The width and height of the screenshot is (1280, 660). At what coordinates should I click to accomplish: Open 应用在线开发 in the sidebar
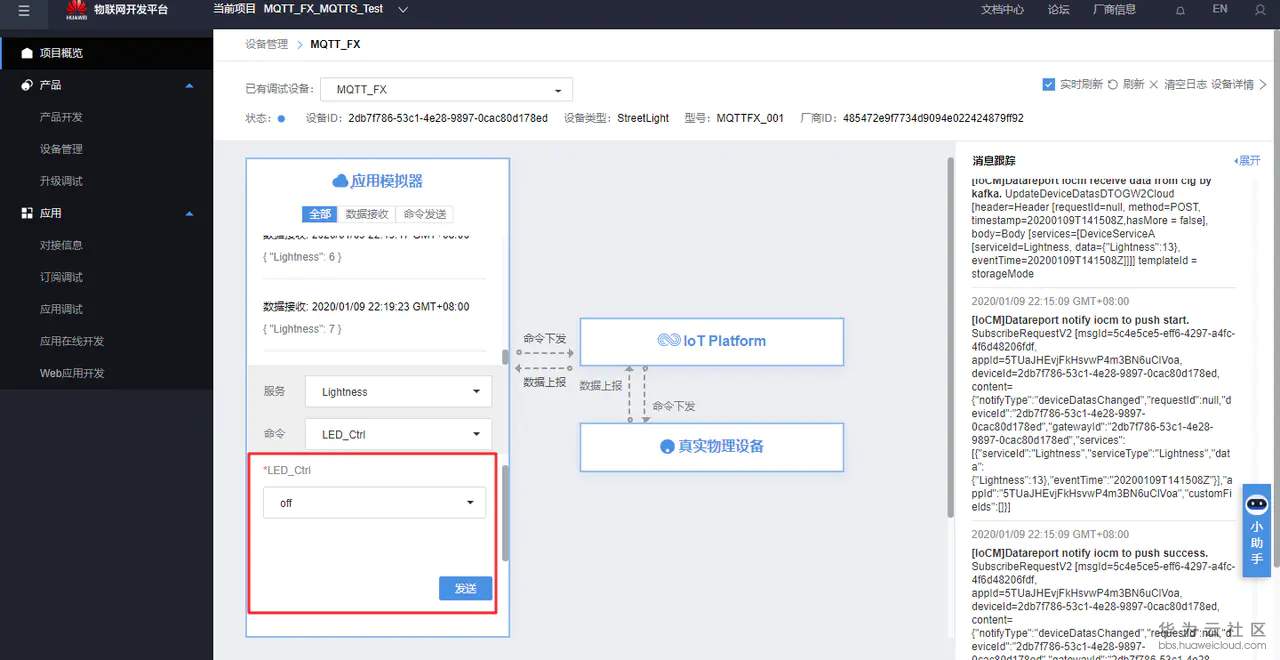(x=72, y=341)
